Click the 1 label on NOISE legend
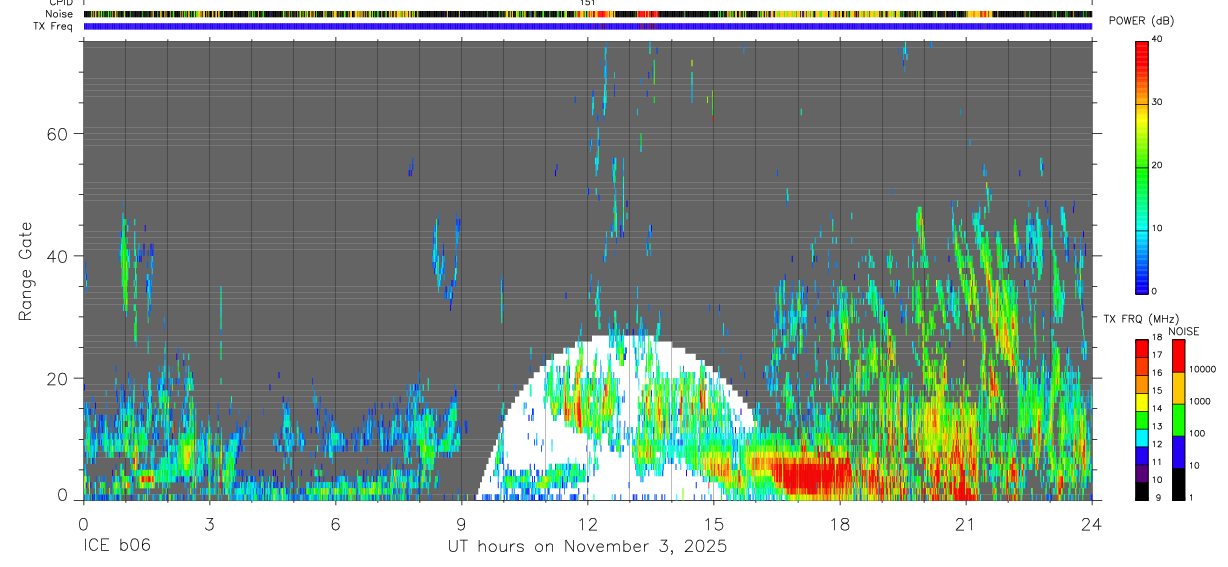 tap(1190, 497)
